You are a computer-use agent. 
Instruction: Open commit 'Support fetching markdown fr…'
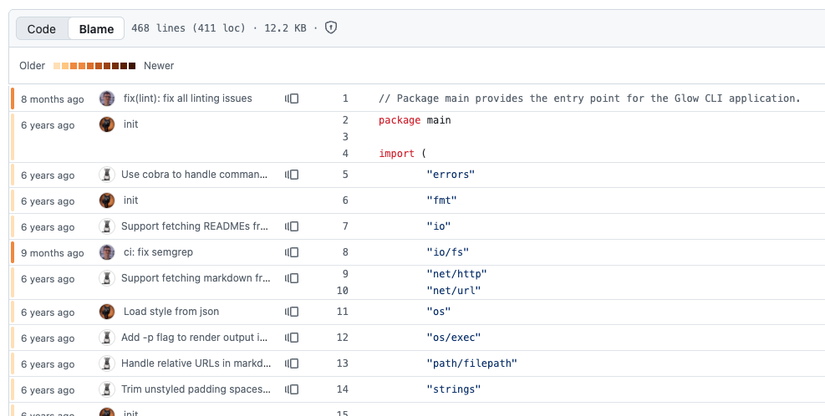tap(196, 278)
